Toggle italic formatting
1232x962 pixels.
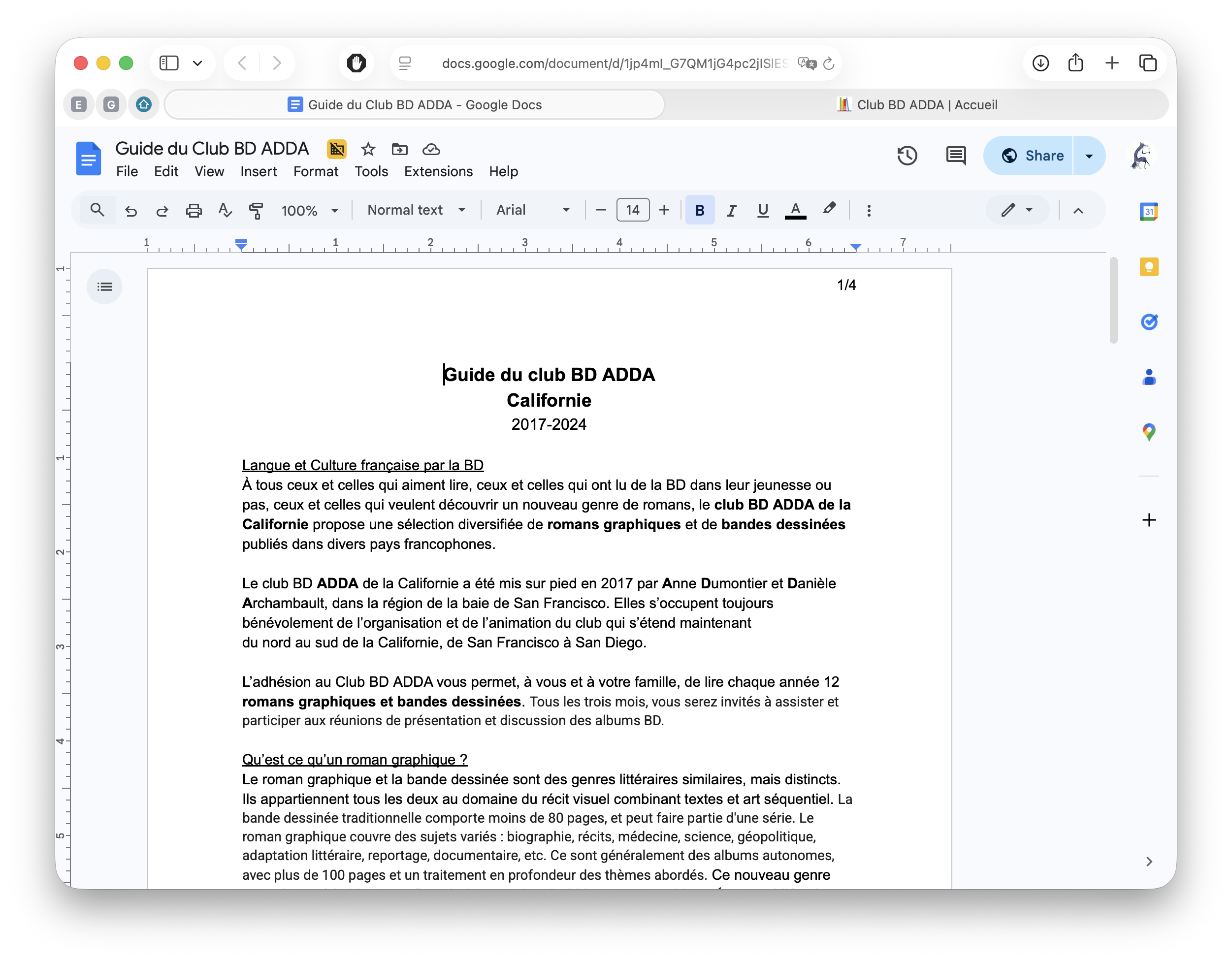pos(731,210)
